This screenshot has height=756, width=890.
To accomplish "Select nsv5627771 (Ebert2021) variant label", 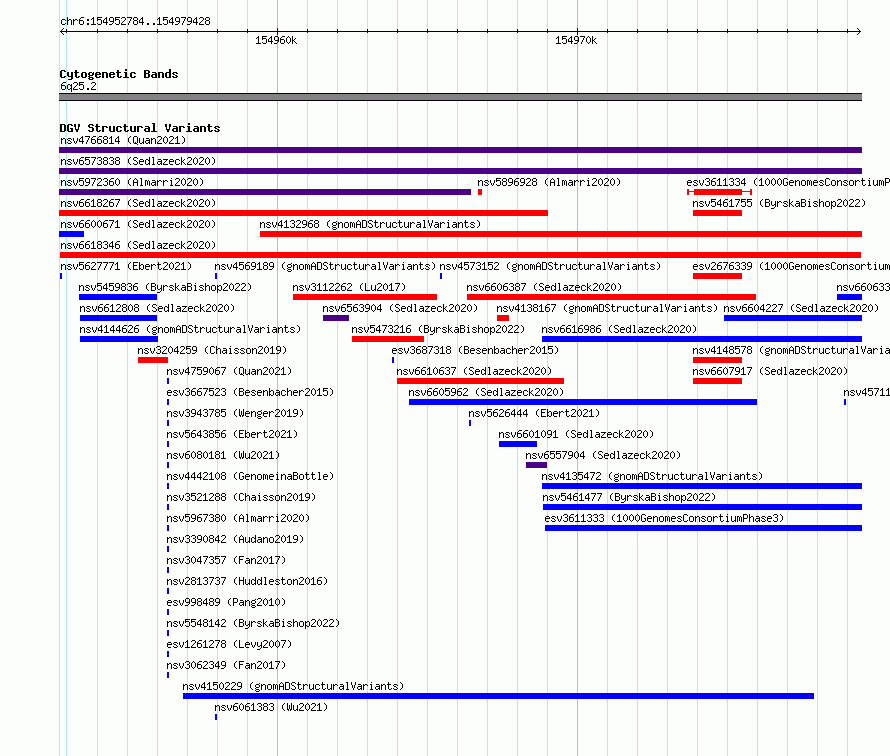I will (x=126, y=266).
